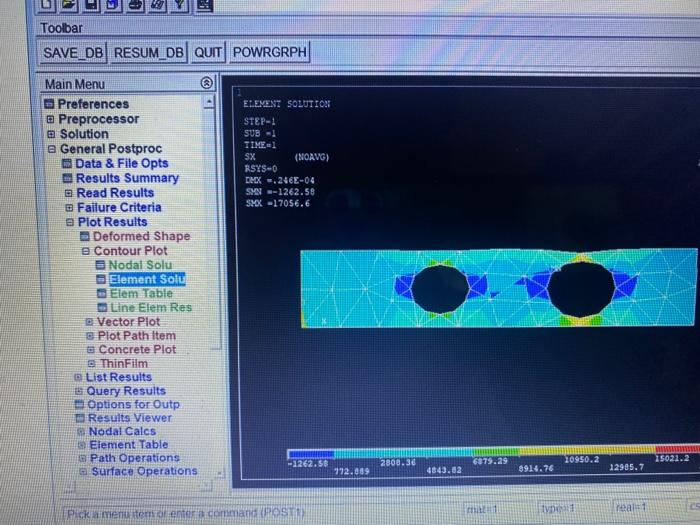This screenshot has width=700, height=525.
Task: Click the New Analysis blank-page icon
Action: (x=48, y=4)
